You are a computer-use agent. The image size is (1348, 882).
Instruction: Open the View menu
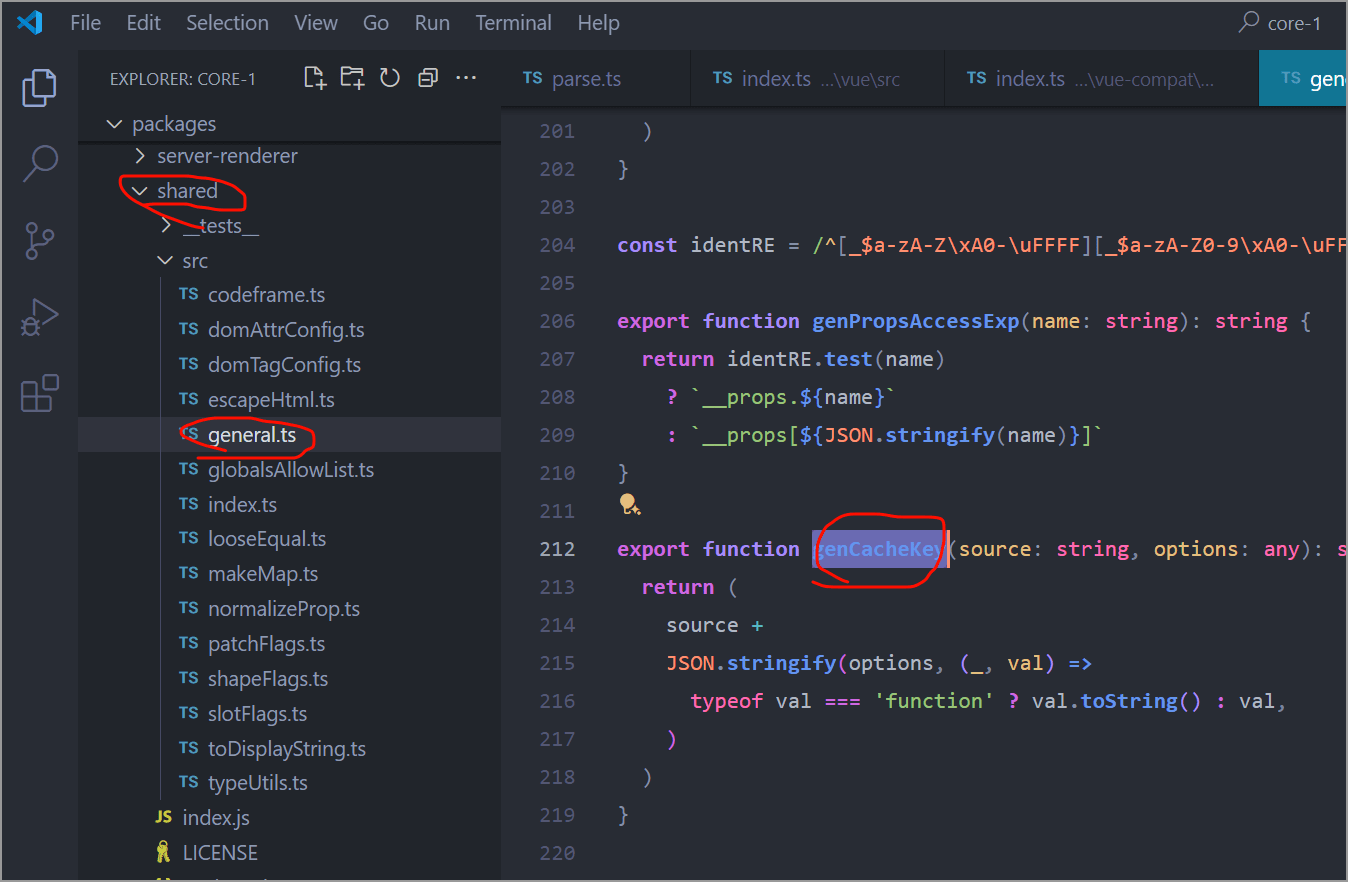(316, 22)
